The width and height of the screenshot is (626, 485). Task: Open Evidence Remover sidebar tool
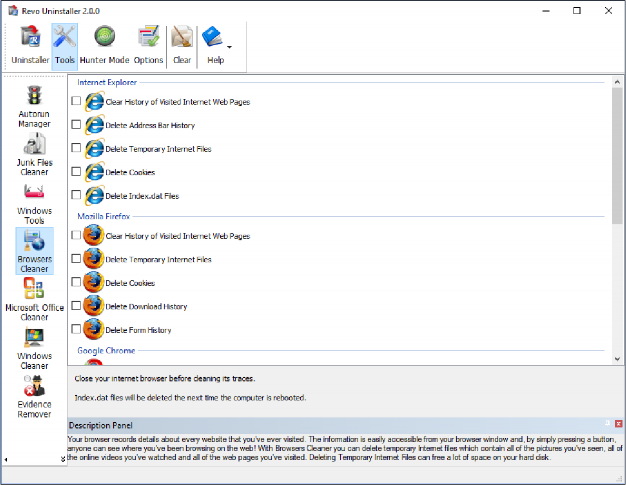click(34, 397)
